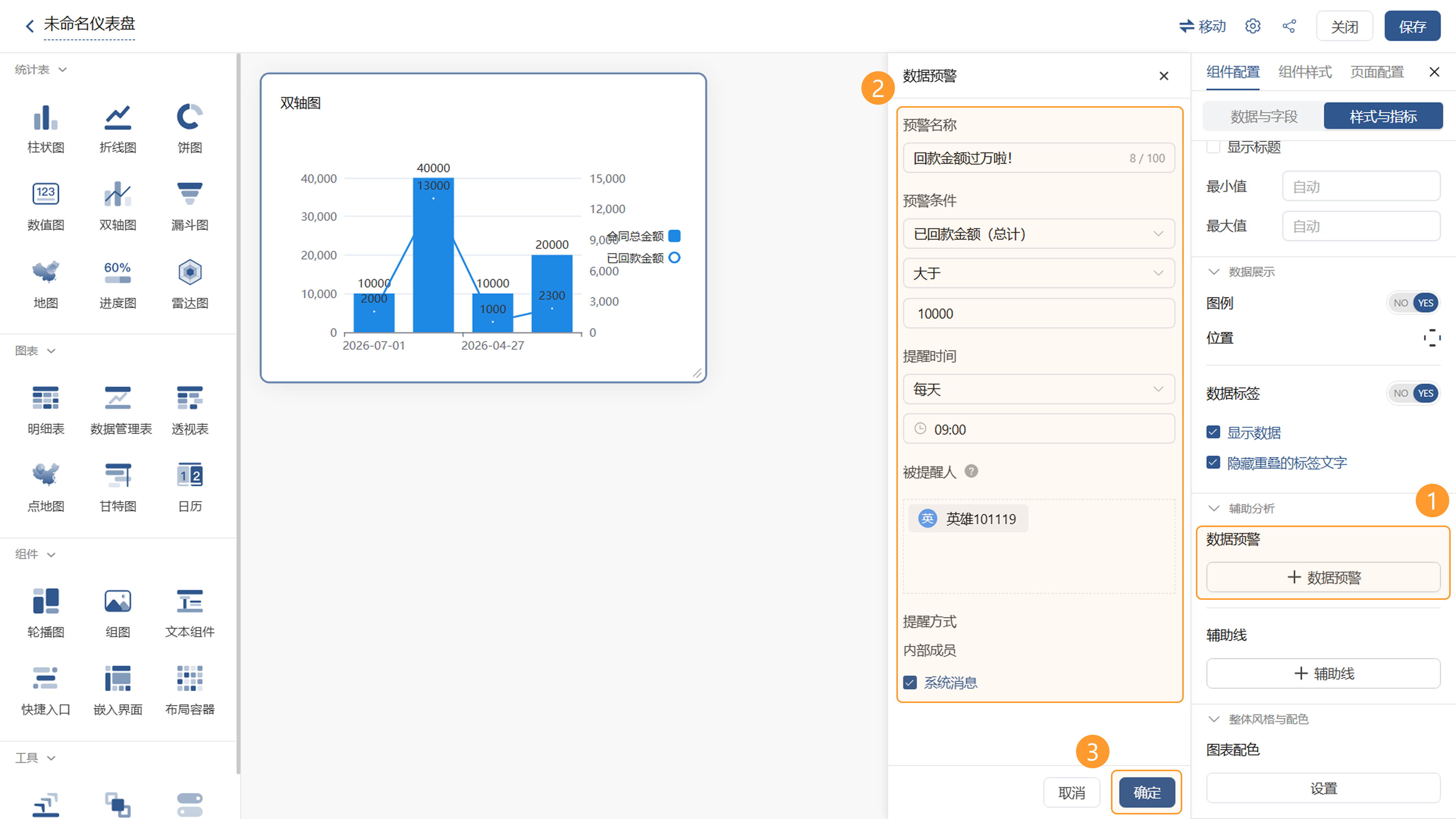This screenshot has width=1456, height=819.
Task: Switch to the 组件配置 tab
Action: [x=1233, y=72]
